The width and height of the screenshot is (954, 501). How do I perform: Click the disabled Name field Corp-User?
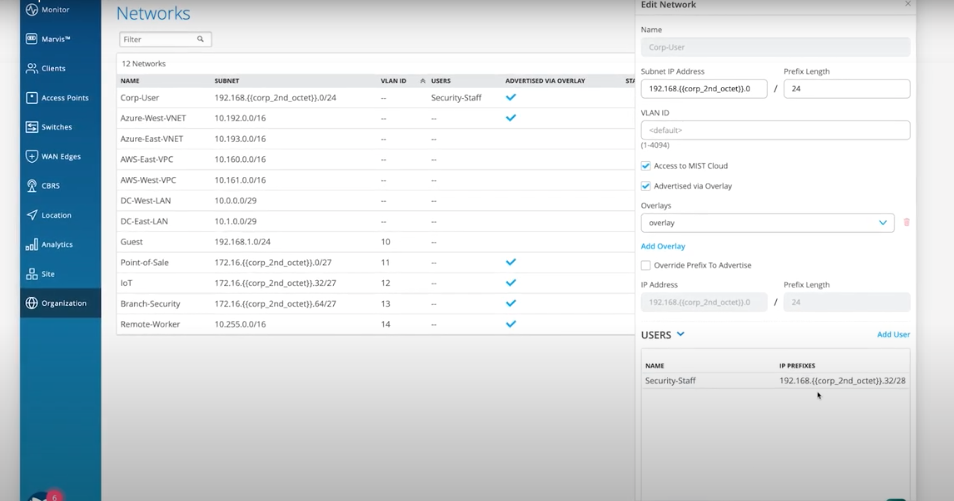point(775,47)
